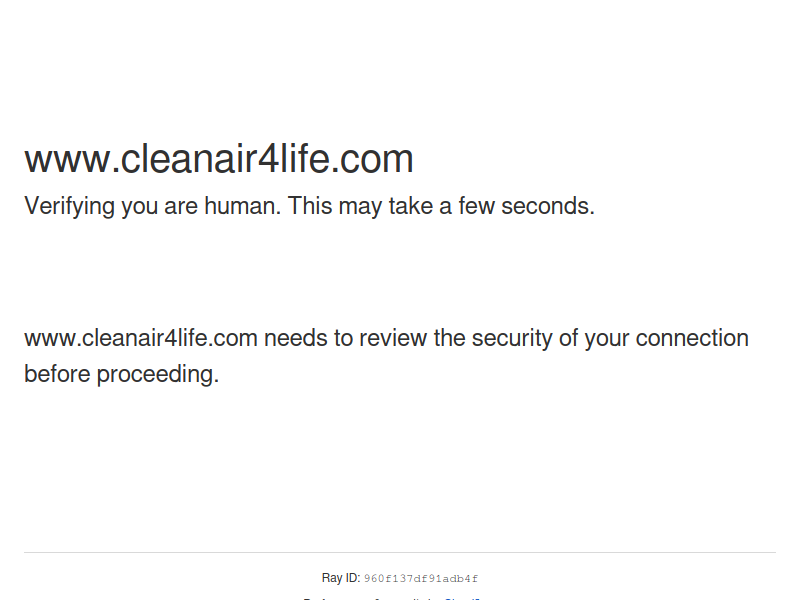Click the phrase 'few seconds' in subtitle
Image resolution: width=800 pixels, height=600 pixels.
(x=526, y=206)
